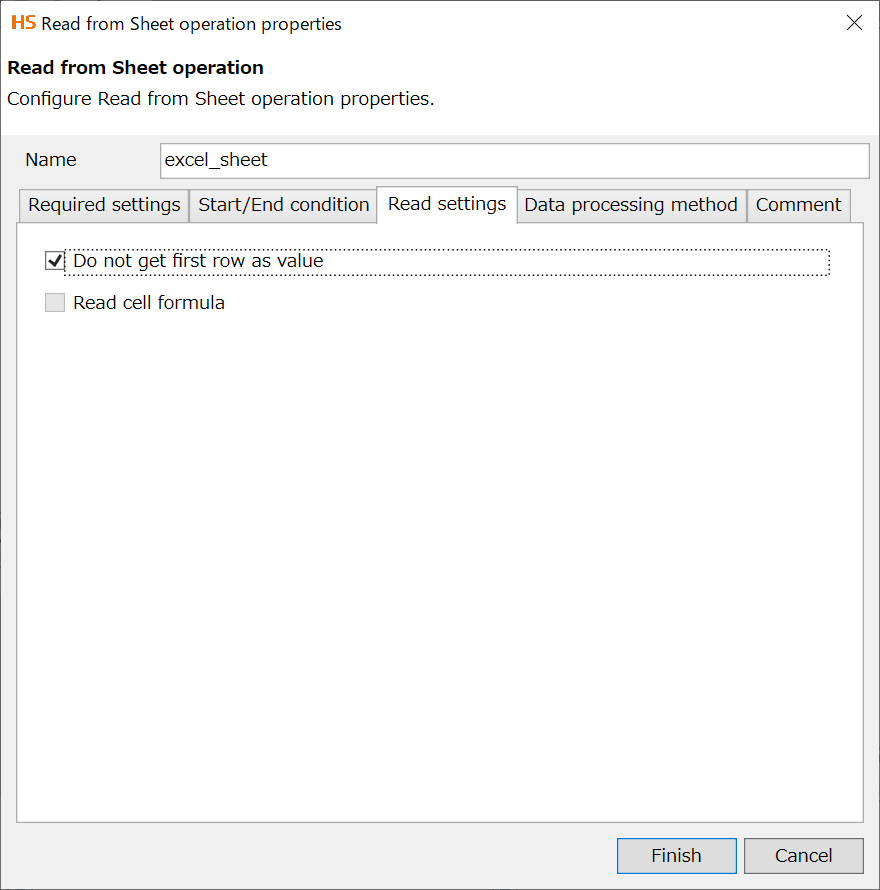Click the HS application icon in title bar
Viewport: 880px width, 890px height.
click(23, 23)
